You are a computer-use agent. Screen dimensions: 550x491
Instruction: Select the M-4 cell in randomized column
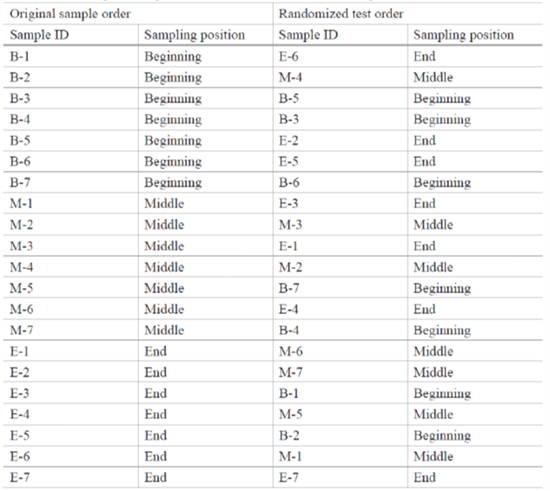pyautogui.click(x=340, y=77)
